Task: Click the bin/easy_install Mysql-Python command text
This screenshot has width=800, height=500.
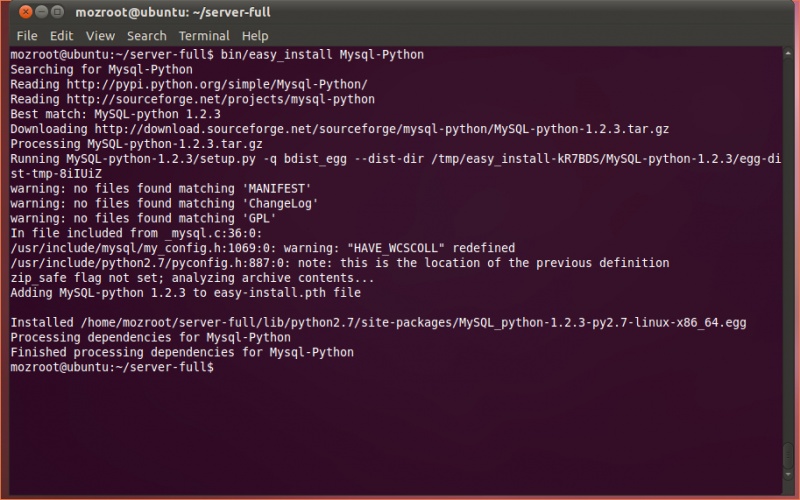Action: 322,55
